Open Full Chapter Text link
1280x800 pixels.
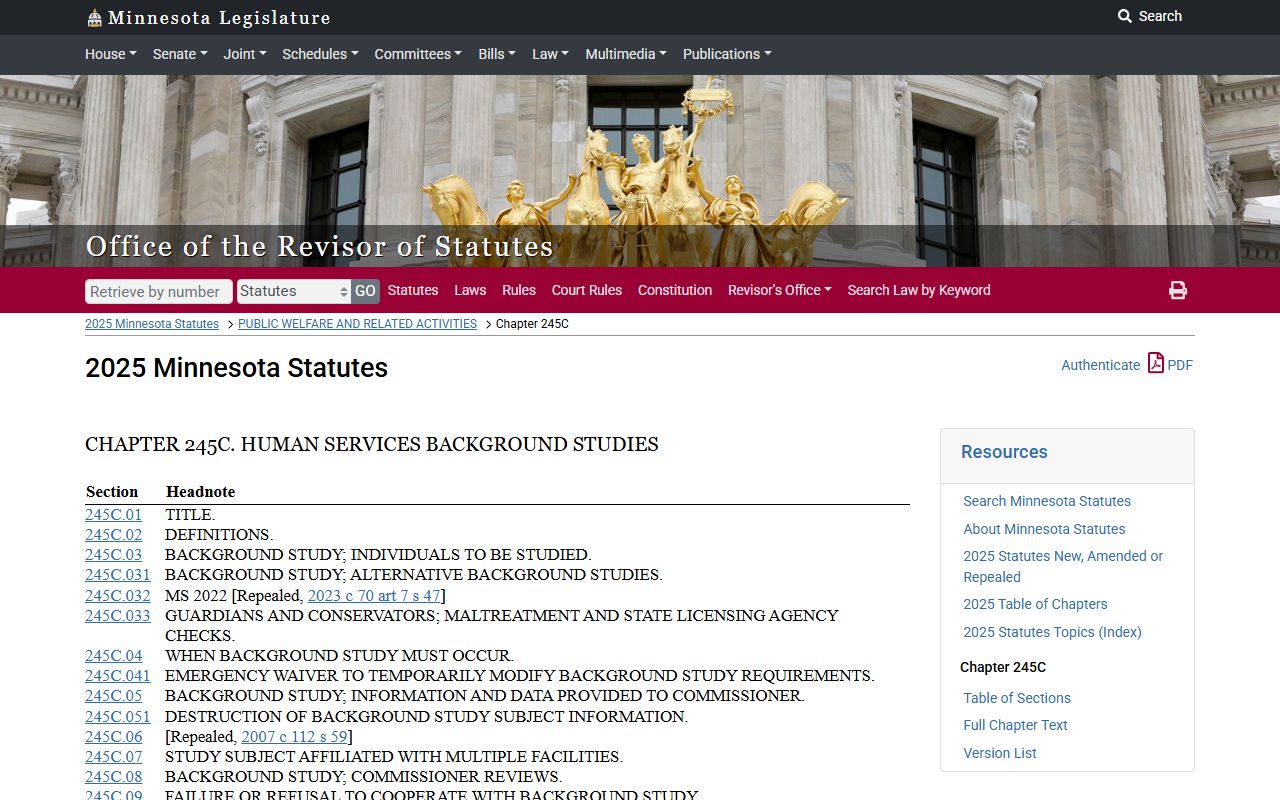1015,725
